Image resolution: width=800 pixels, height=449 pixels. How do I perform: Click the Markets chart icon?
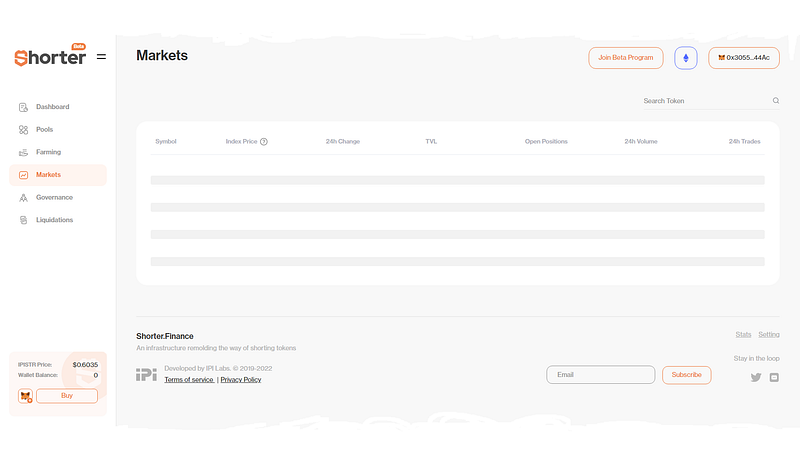click(23, 175)
